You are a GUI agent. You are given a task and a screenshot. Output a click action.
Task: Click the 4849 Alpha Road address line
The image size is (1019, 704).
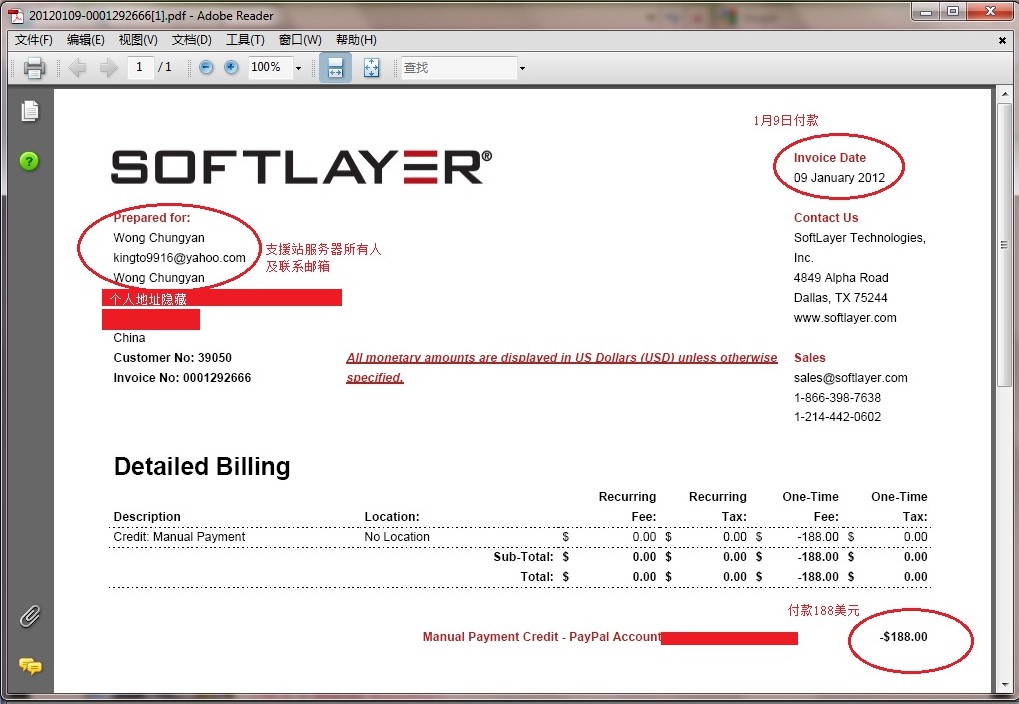(841, 278)
